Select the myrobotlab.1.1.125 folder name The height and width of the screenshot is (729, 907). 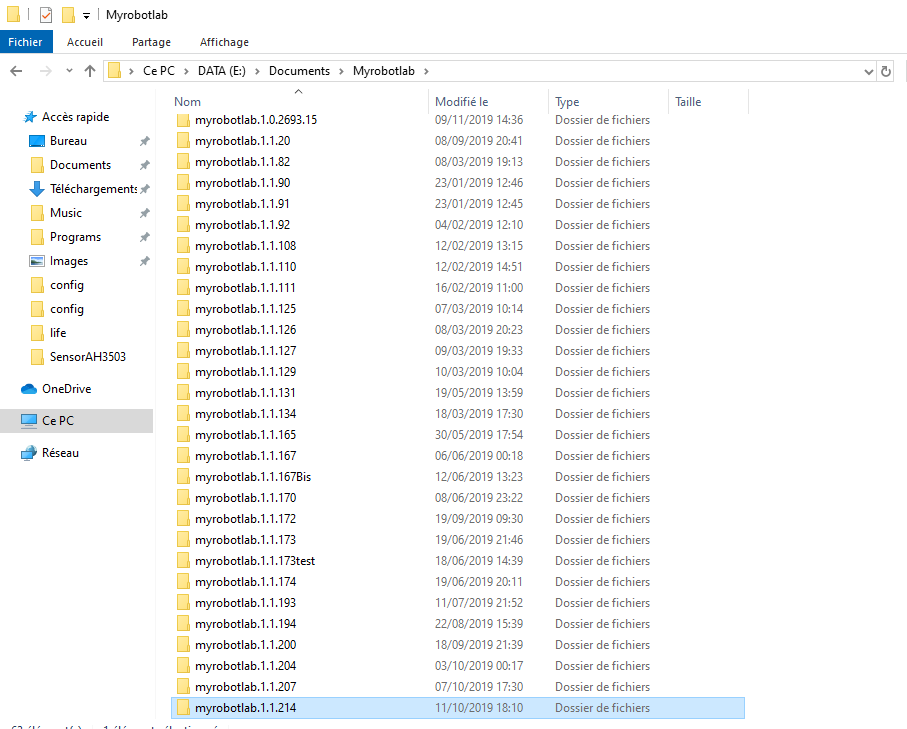245,309
